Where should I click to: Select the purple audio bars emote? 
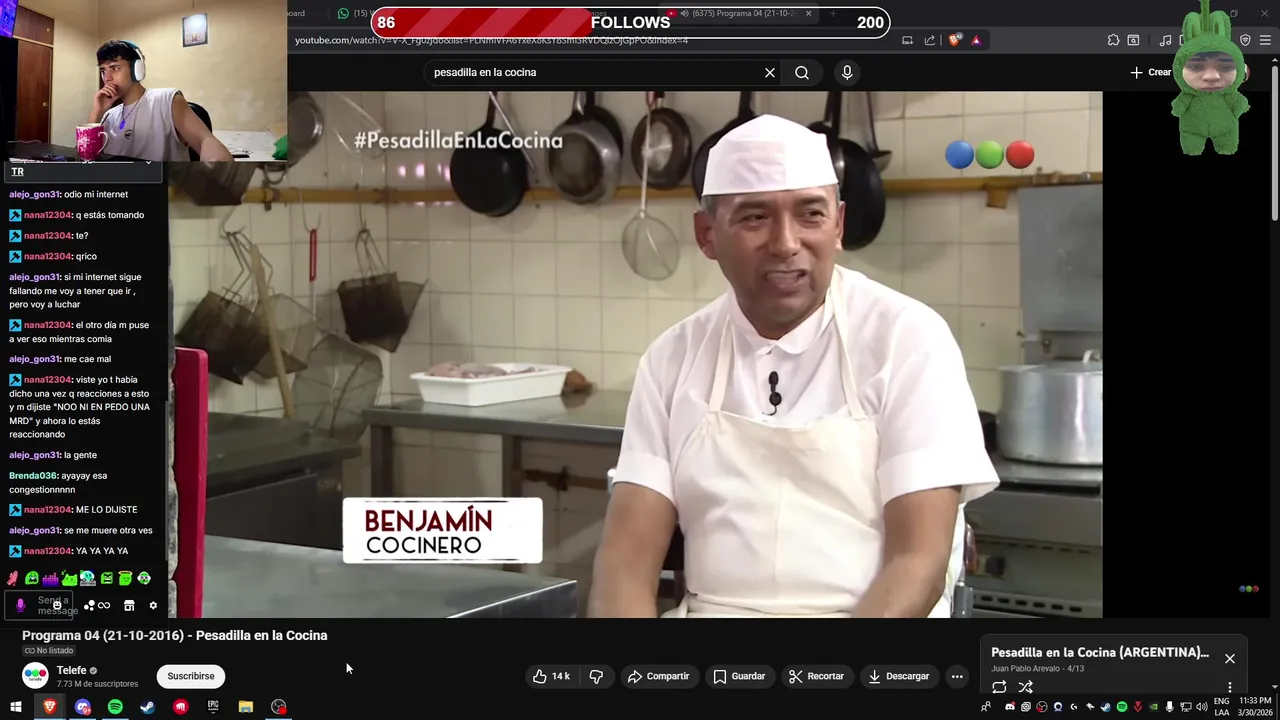[50, 578]
